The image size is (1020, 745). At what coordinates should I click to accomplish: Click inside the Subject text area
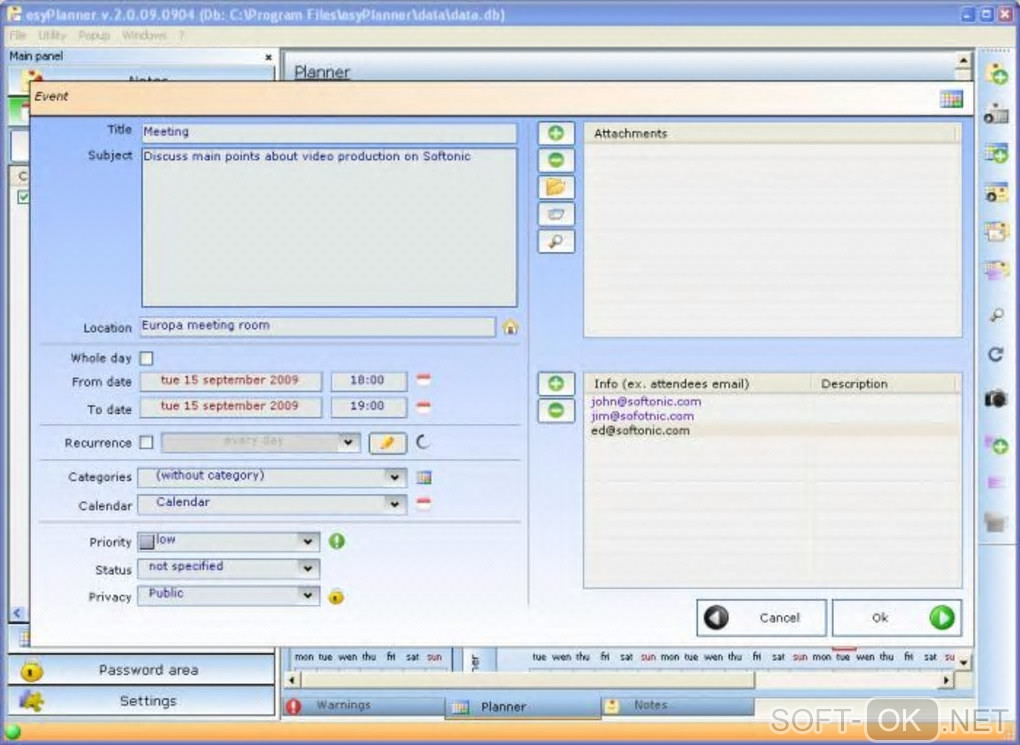329,228
